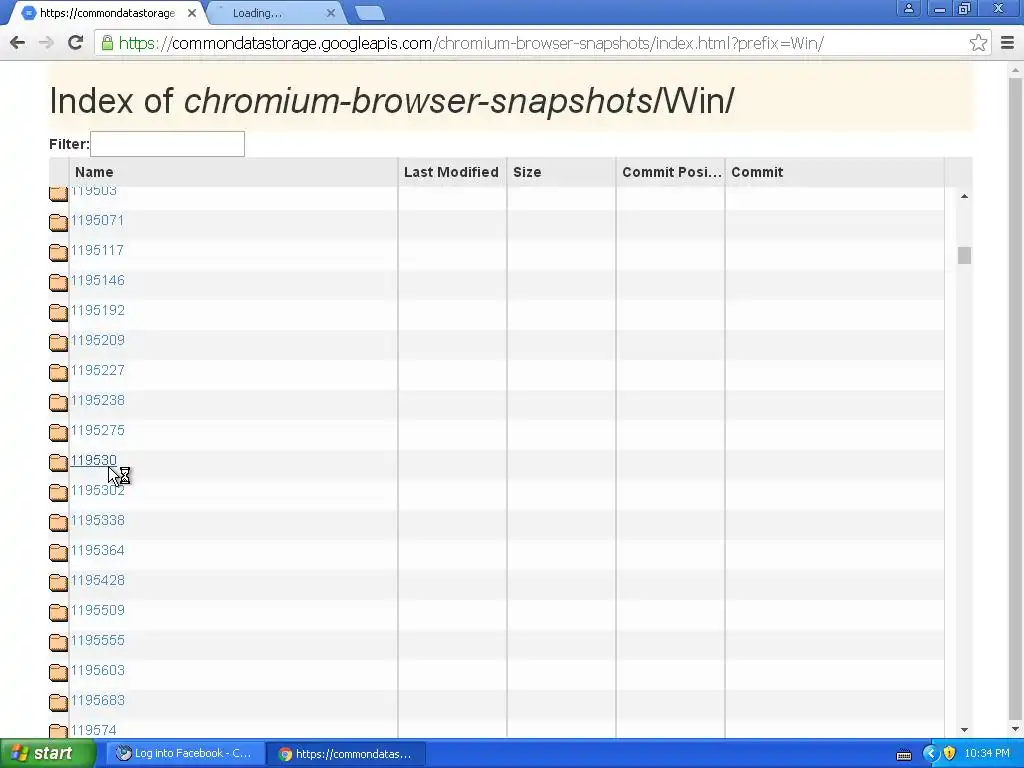Open folder link 1195275
The height and width of the screenshot is (768, 1024).
tap(97, 430)
